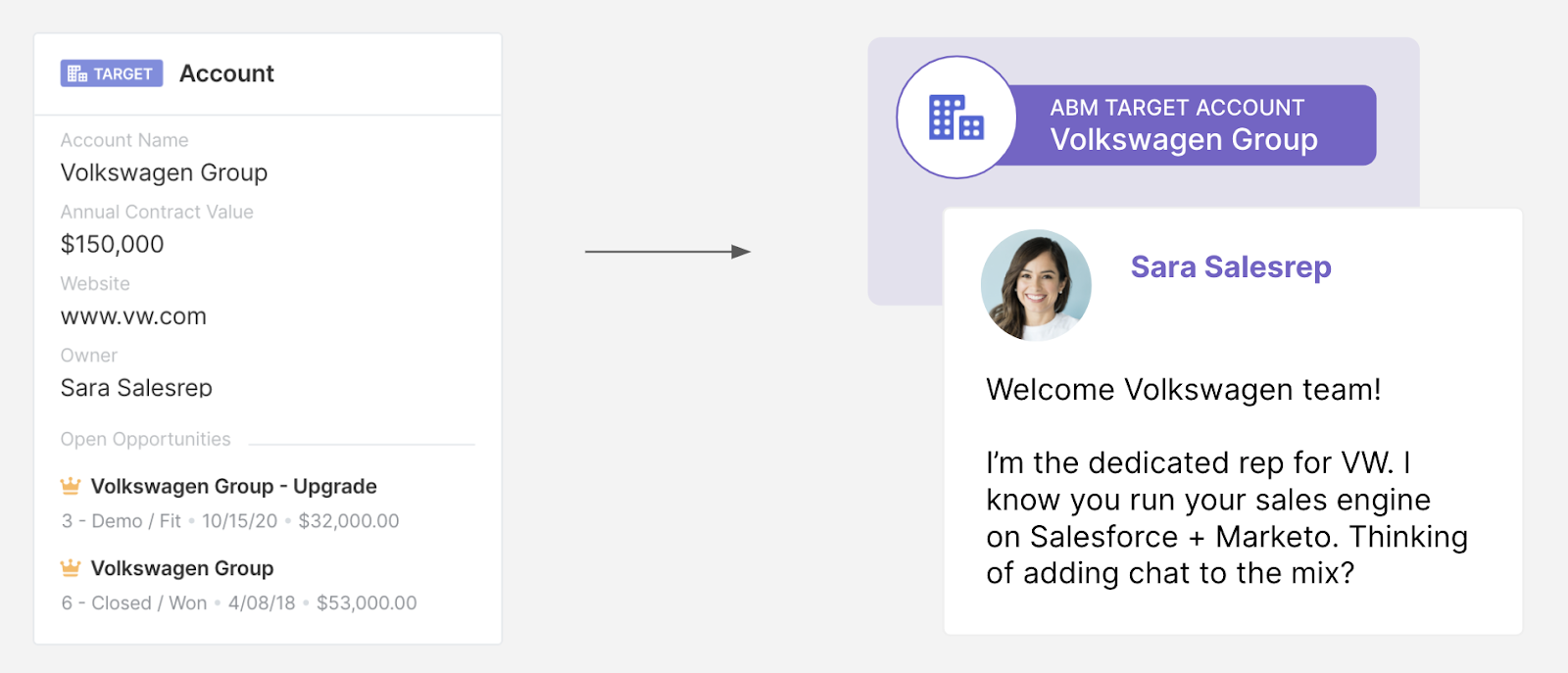
Task: Click the www.vw.com website value
Action: click(x=133, y=316)
